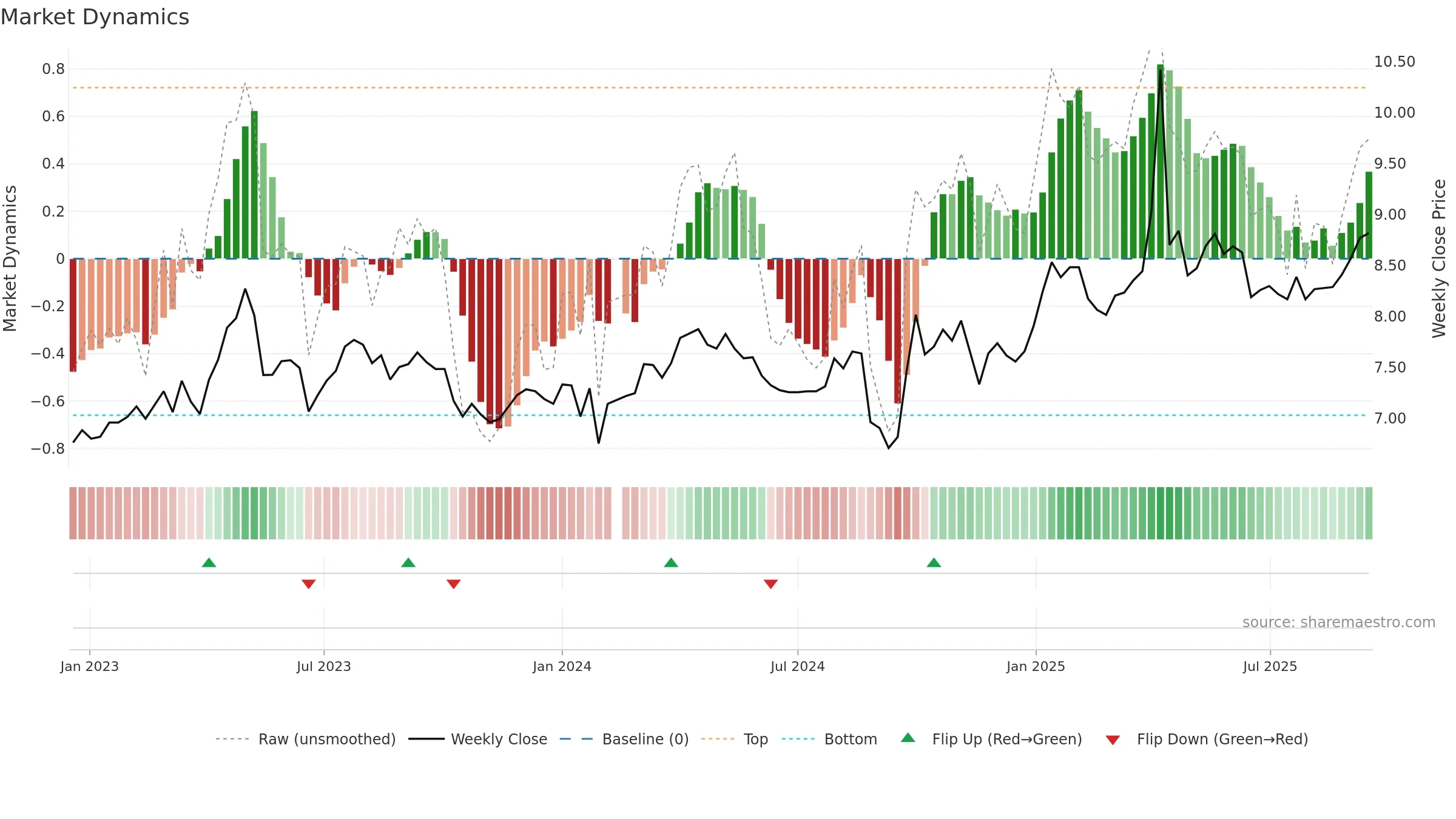The height and width of the screenshot is (819, 1456).
Task: Click the 0.4 left axis label
Action: pos(53,164)
